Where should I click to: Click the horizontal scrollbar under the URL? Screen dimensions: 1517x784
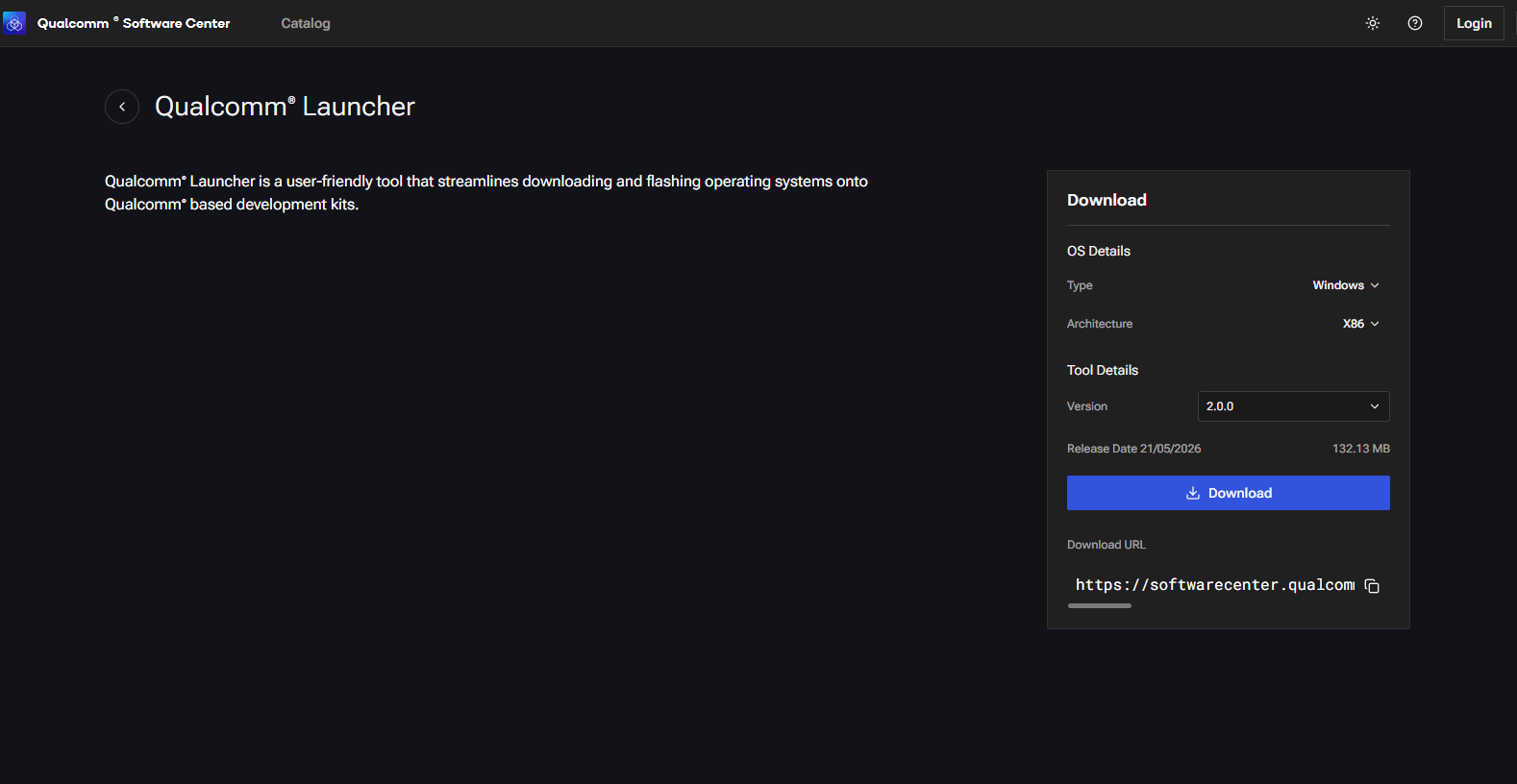point(1100,606)
